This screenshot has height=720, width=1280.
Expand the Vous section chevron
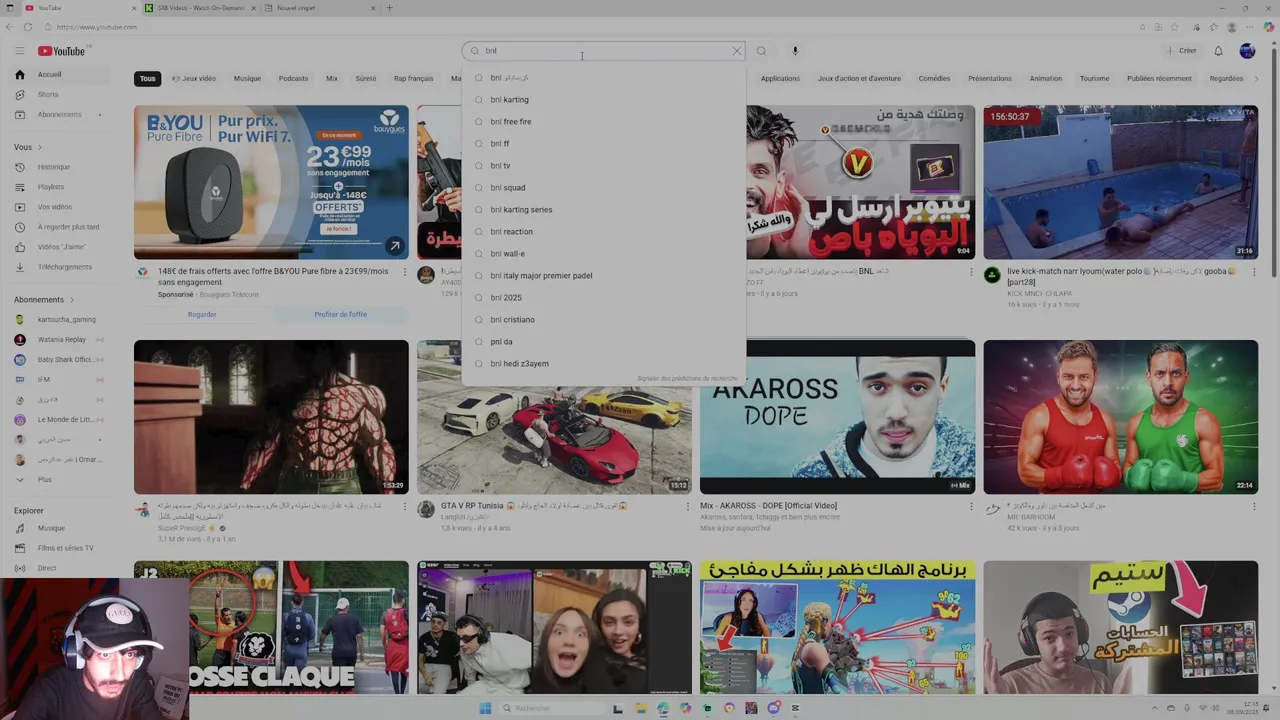39,147
